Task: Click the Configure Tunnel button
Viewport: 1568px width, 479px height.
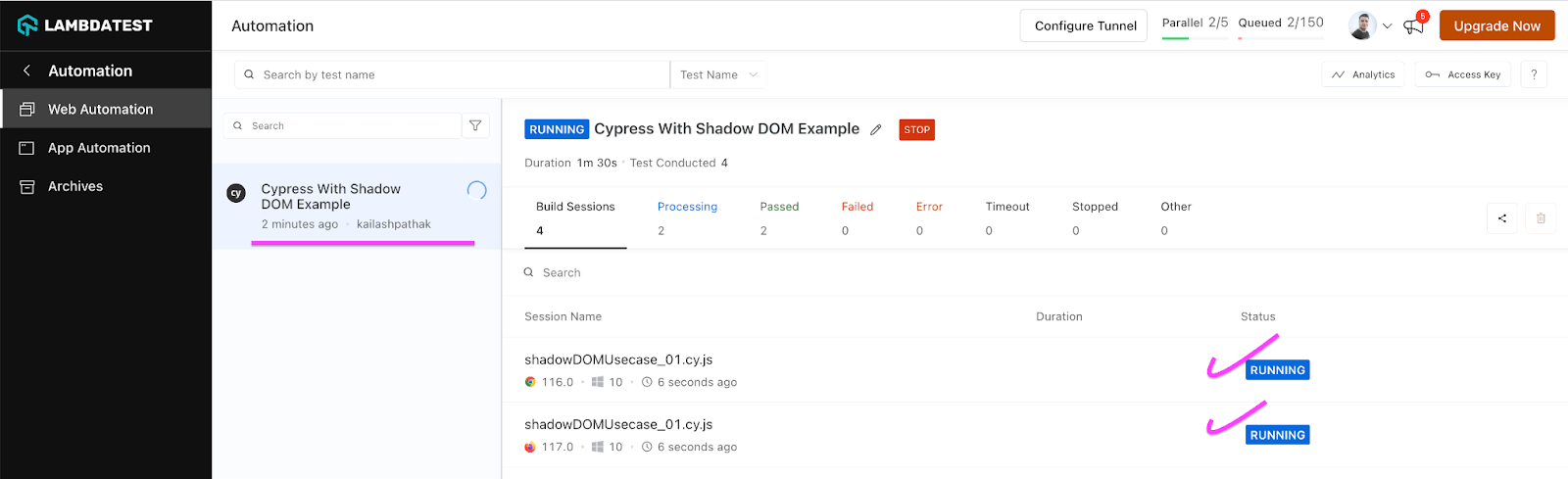Action: 1085,25
